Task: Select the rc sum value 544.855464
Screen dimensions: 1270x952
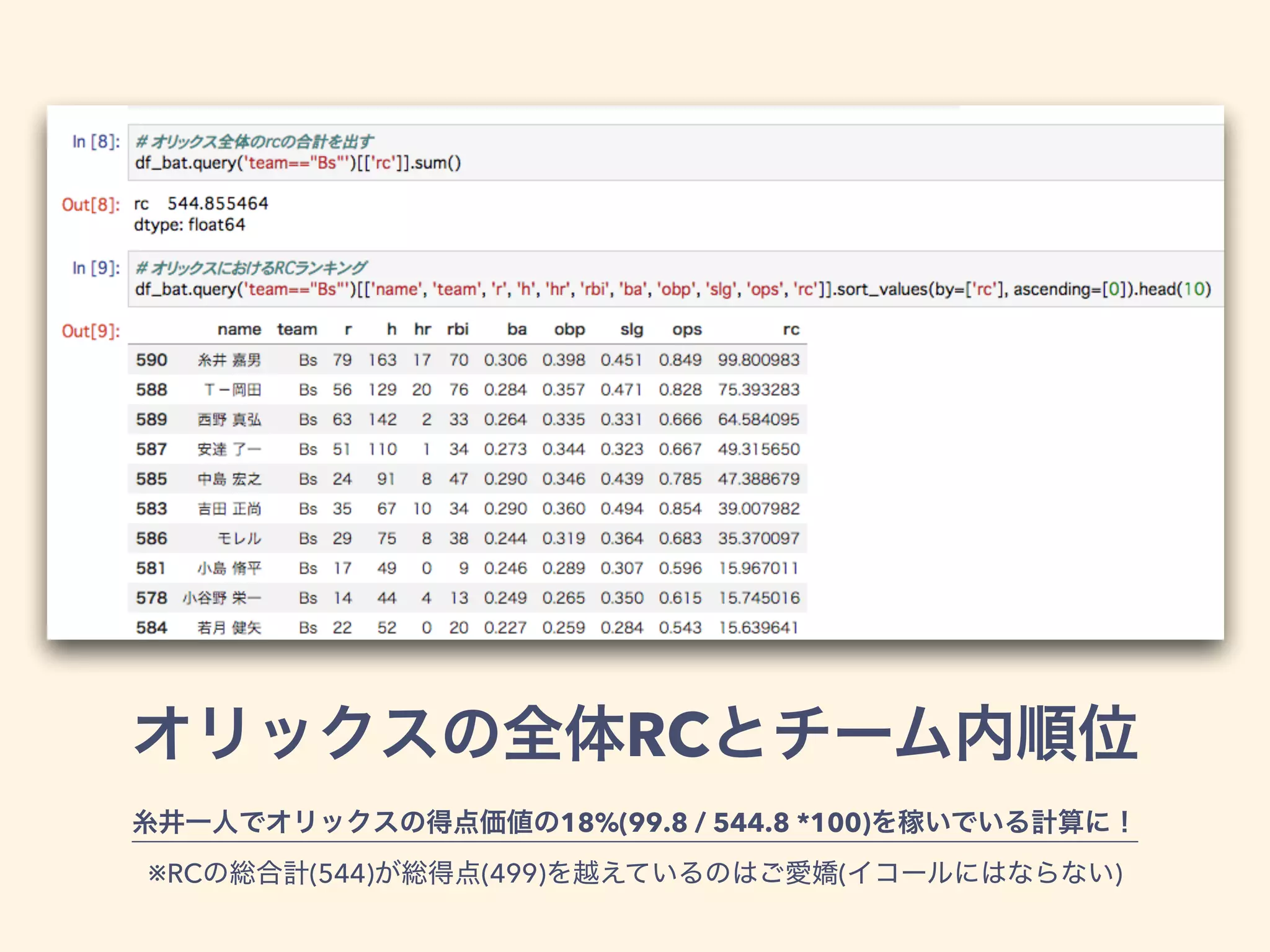Action: coord(218,203)
